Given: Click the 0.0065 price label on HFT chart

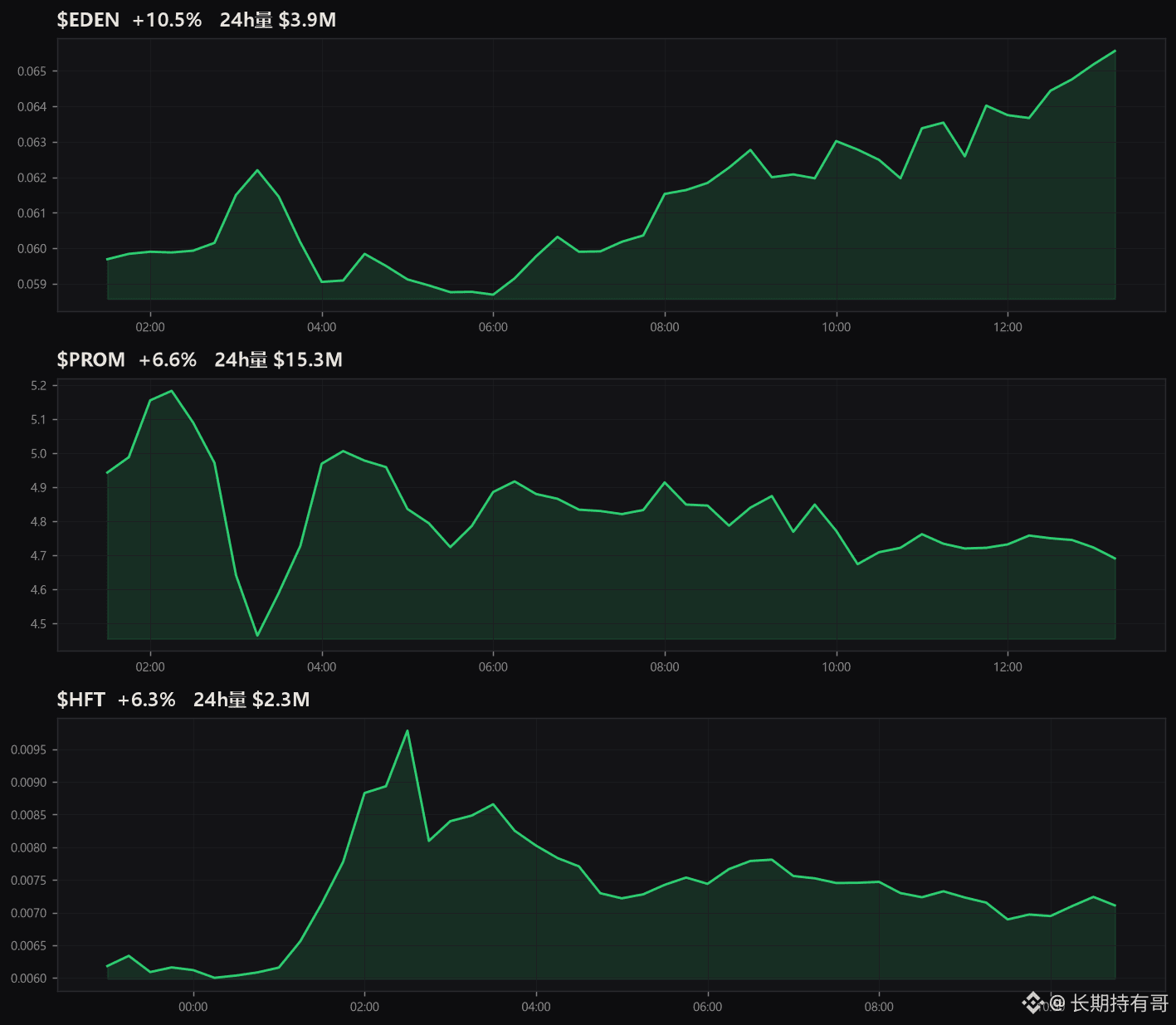Looking at the screenshot, I should (x=29, y=946).
